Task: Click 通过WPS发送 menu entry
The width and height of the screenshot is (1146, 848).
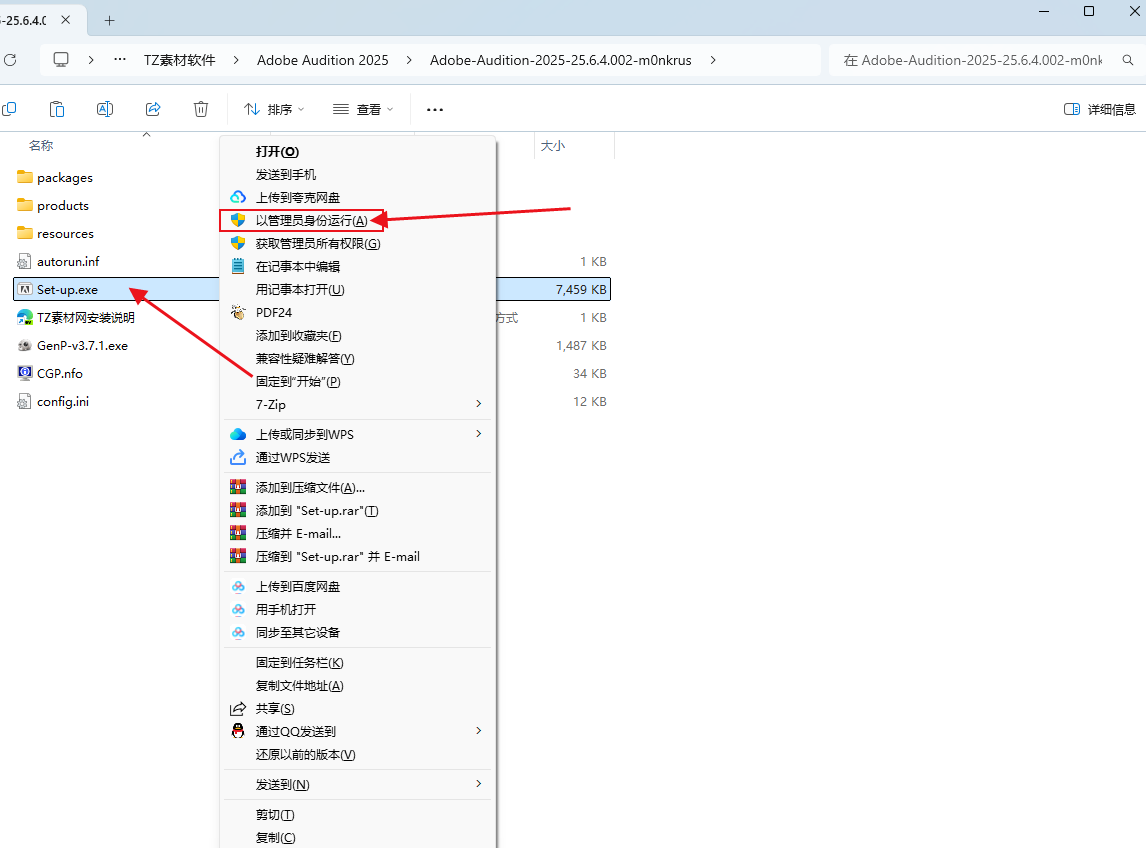Action: [x=358, y=457]
